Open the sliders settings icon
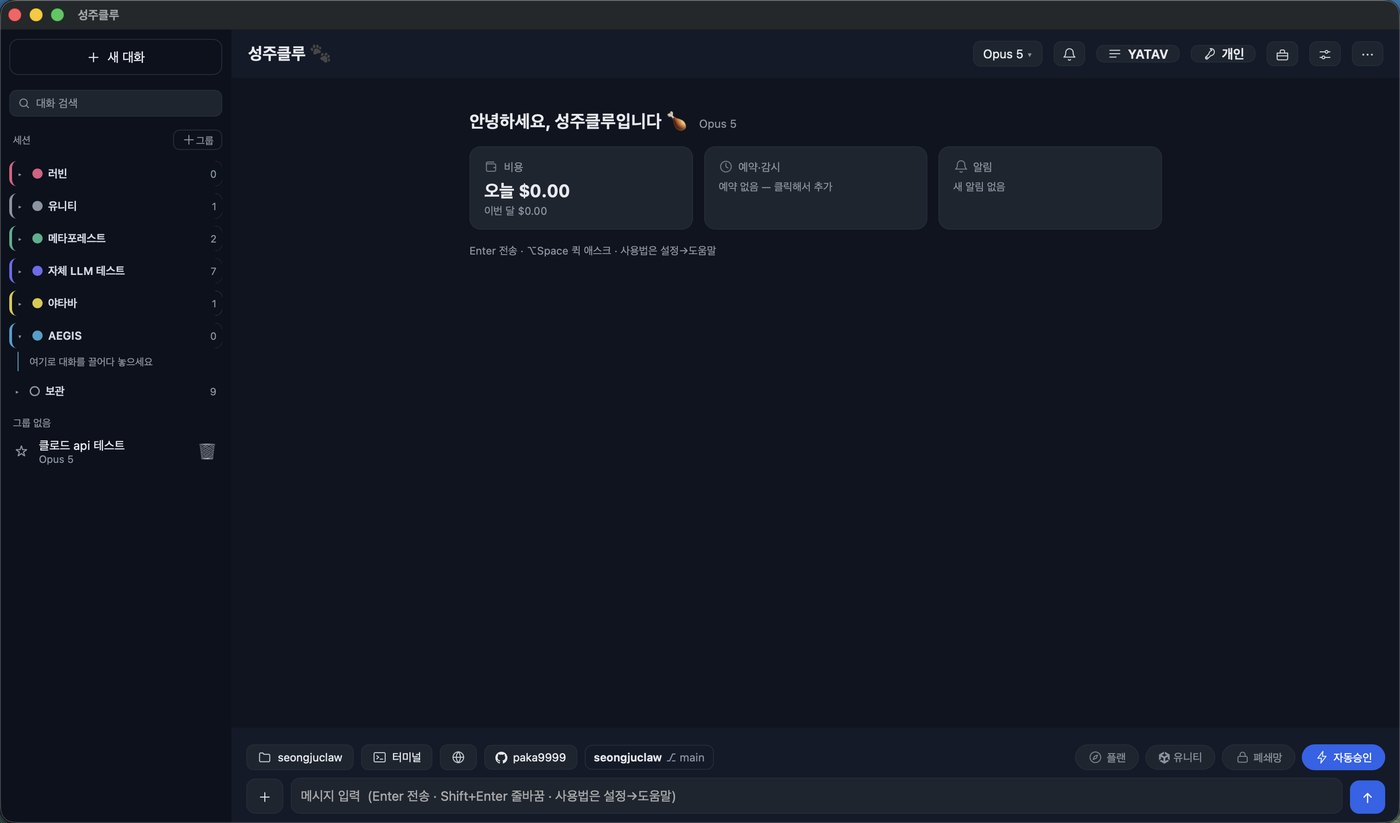1400x823 pixels. tap(1325, 54)
